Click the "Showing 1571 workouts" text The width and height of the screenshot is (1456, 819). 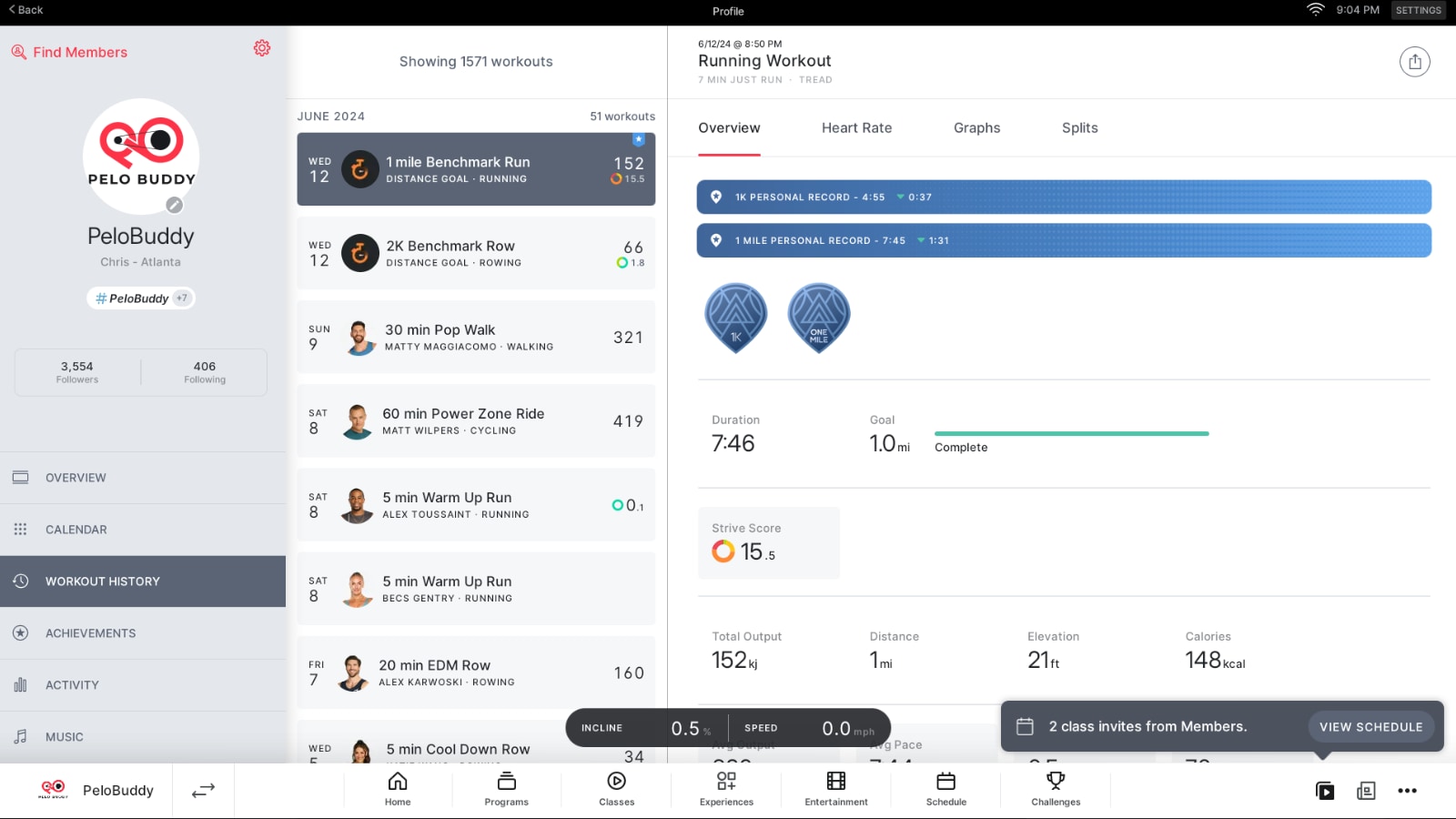pos(476,62)
